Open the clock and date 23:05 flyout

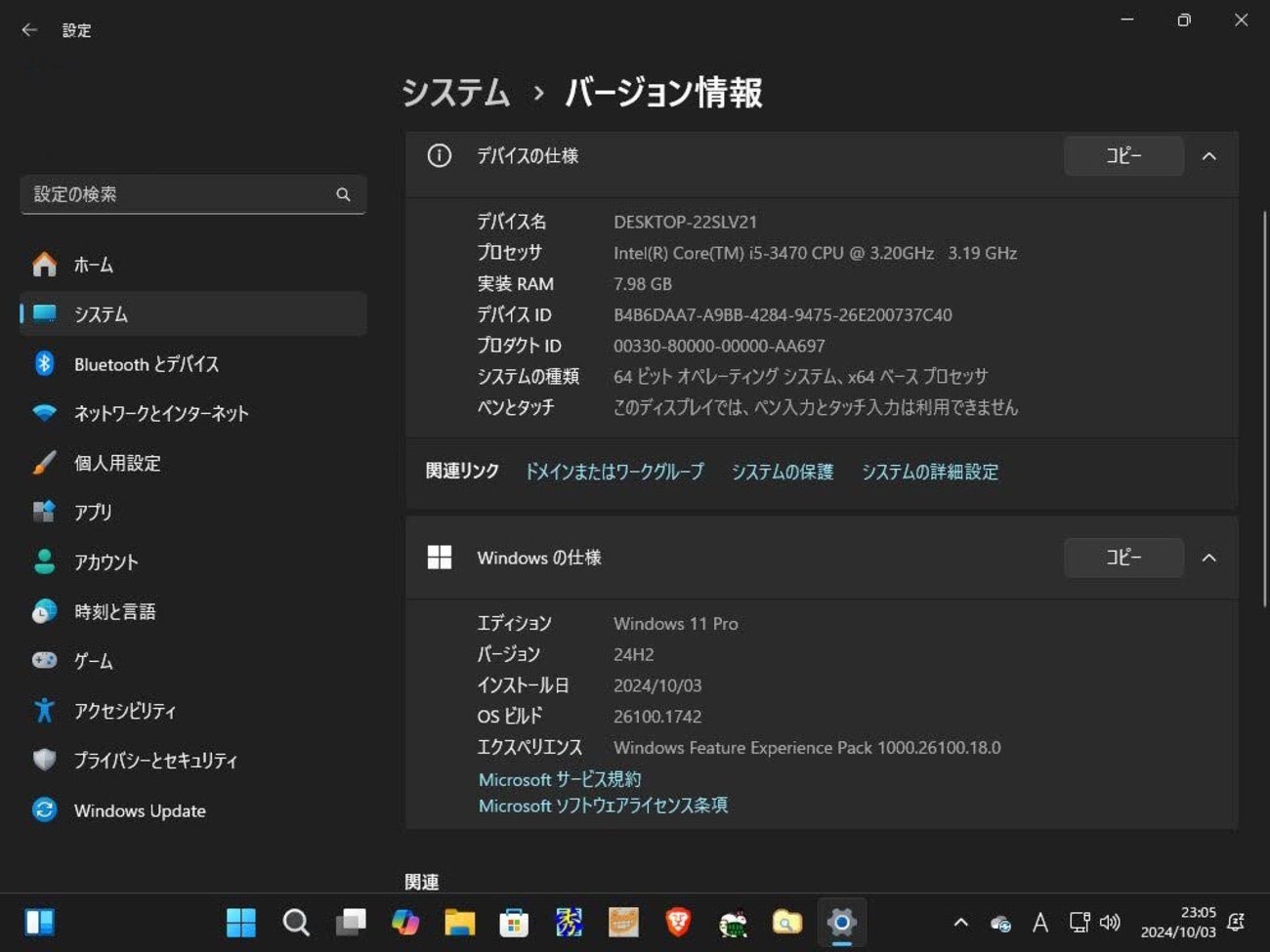coord(1178,923)
